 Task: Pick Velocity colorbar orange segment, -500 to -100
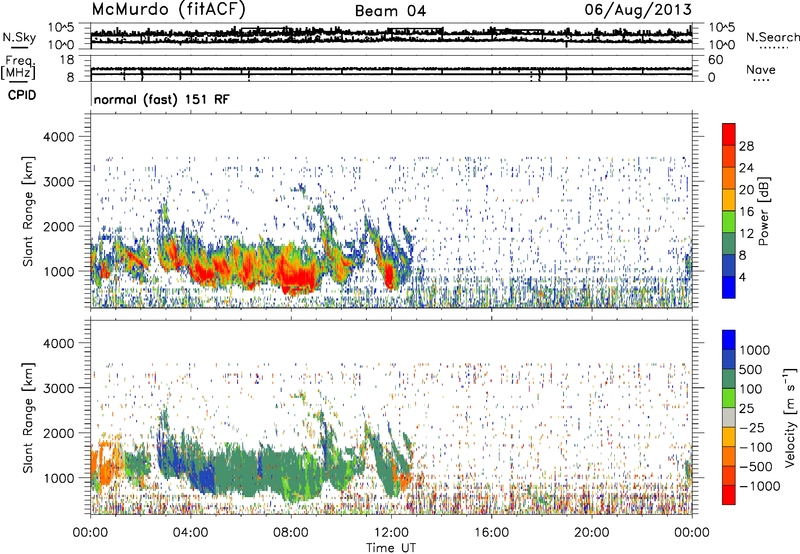[729, 456]
